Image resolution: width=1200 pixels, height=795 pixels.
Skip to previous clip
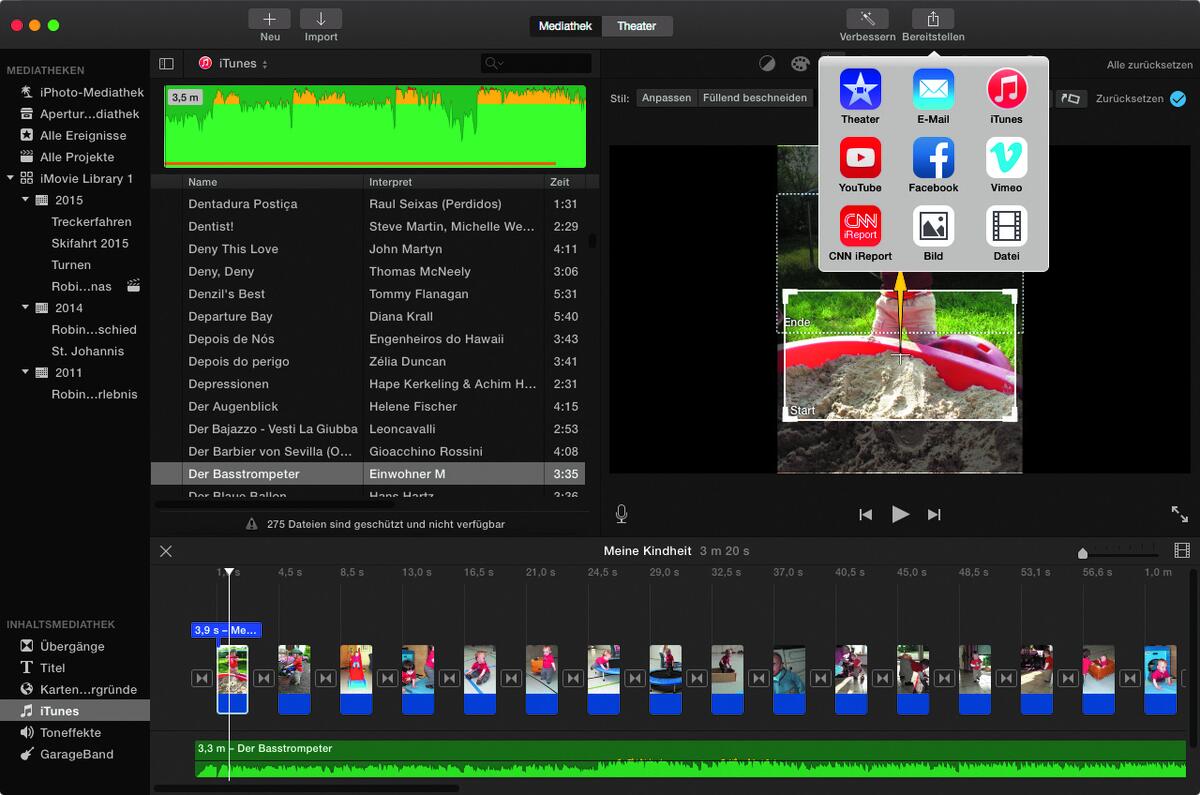click(x=866, y=514)
